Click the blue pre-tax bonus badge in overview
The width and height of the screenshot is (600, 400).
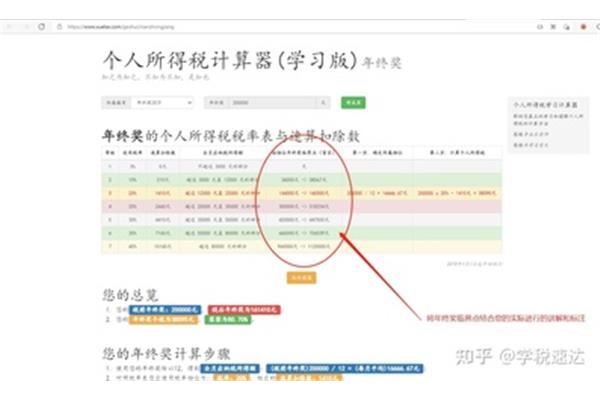pos(165,309)
